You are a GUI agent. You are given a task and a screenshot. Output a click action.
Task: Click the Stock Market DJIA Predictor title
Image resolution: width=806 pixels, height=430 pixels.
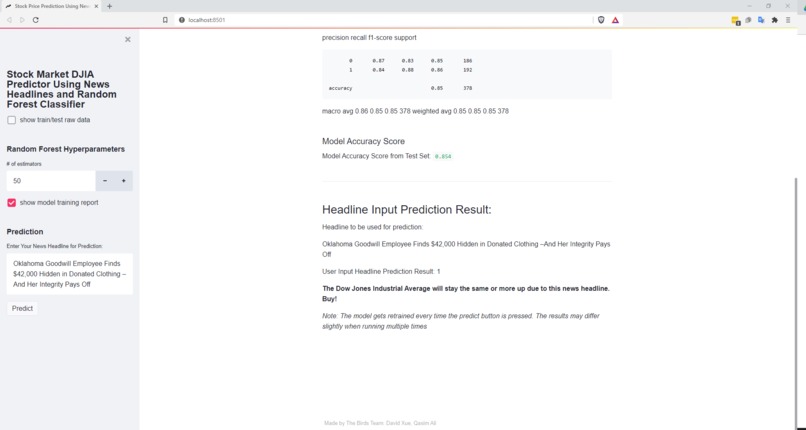(62, 89)
